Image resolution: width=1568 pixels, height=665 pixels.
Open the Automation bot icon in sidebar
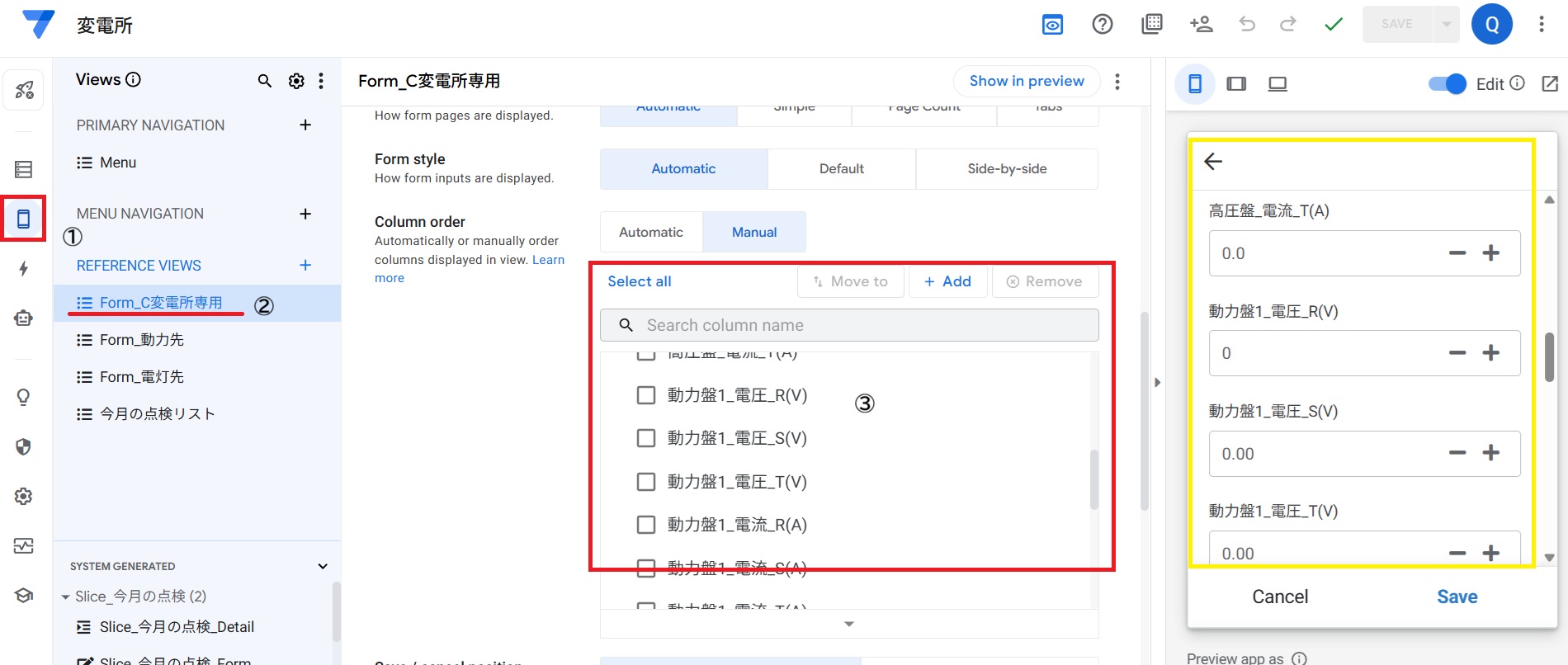point(23,318)
